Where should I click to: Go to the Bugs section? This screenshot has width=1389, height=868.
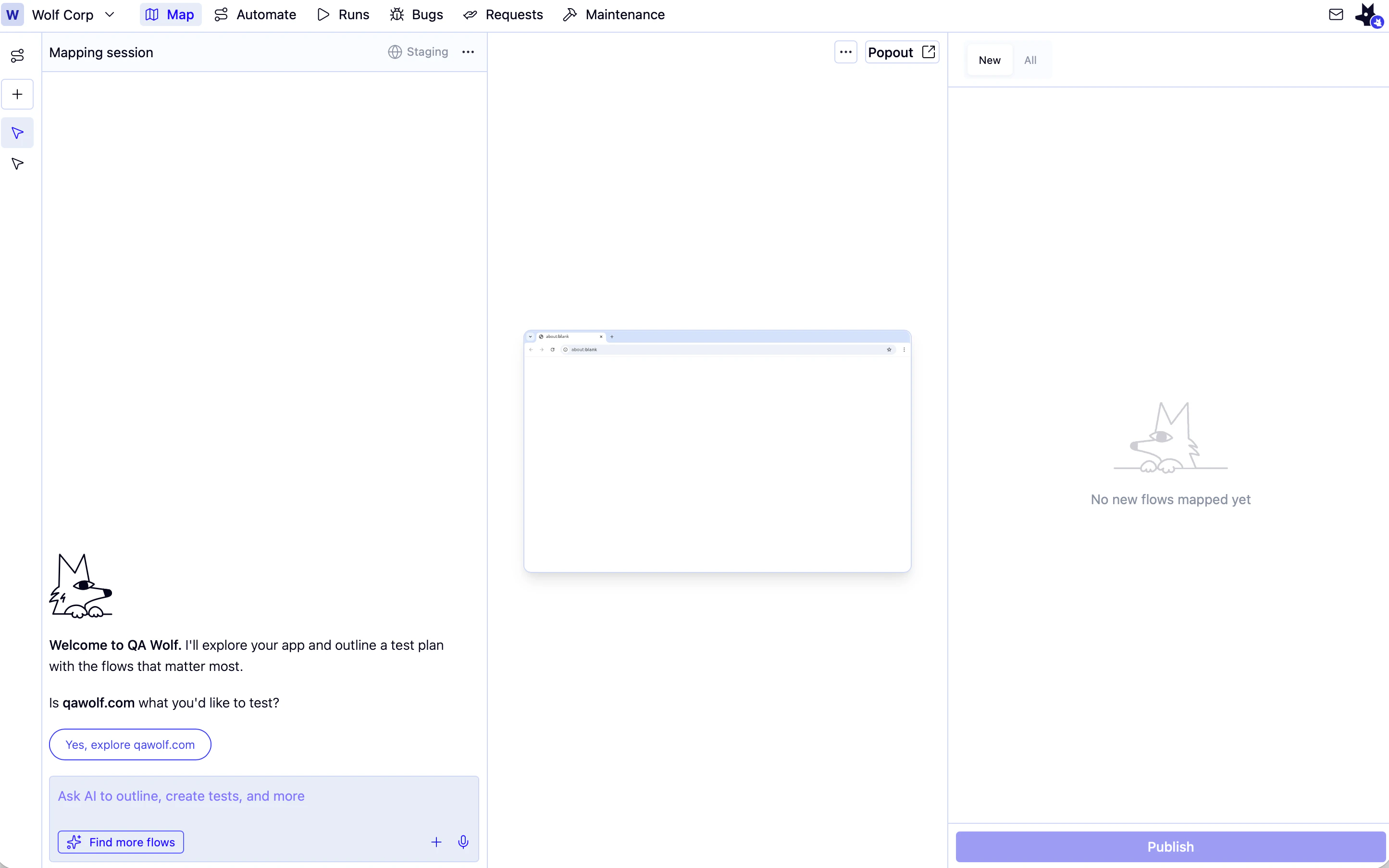click(x=417, y=15)
